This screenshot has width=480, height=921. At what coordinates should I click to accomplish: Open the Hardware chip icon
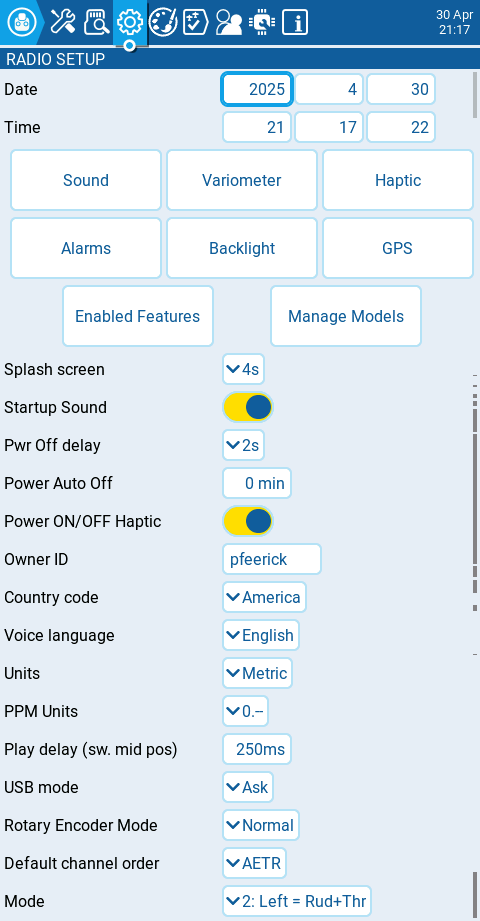pos(261,22)
